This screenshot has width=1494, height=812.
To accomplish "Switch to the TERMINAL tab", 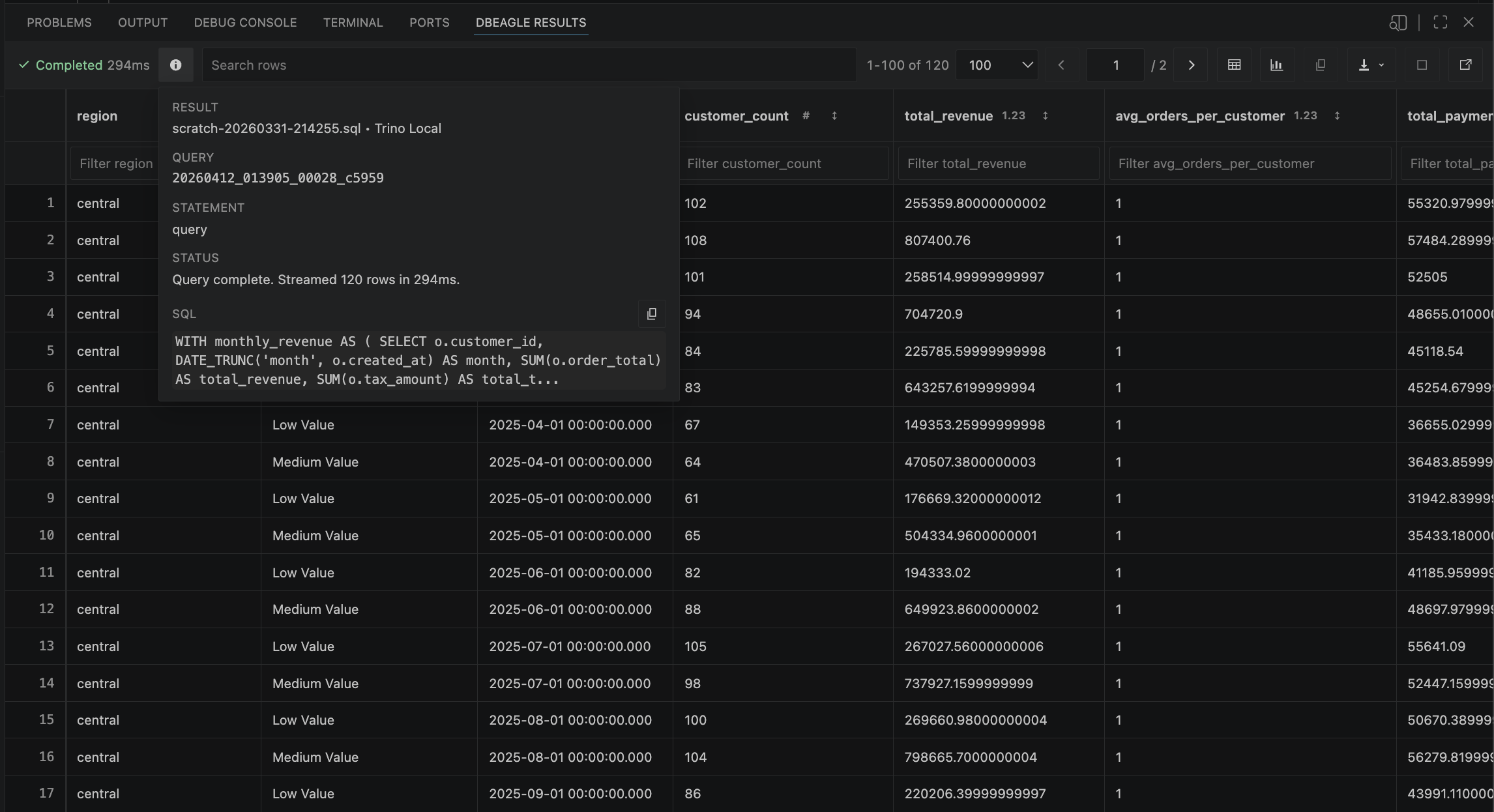I will pos(353,23).
